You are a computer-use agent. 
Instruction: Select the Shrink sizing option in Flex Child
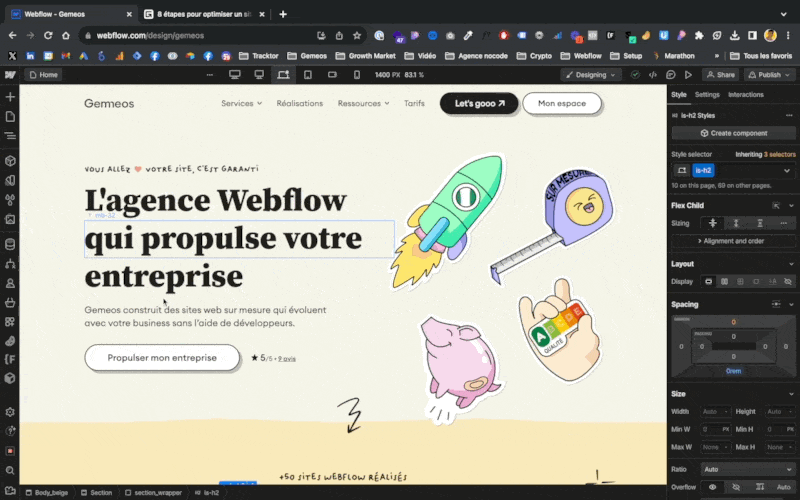pos(713,223)
